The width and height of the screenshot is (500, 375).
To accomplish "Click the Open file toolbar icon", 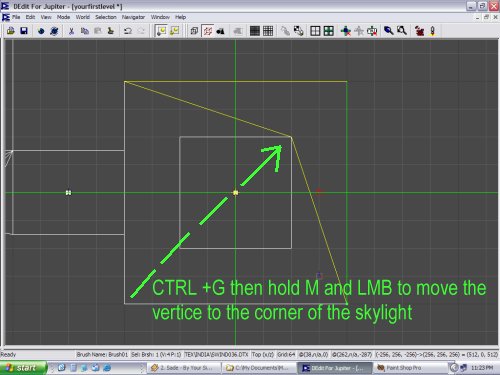I will point(11,31).
